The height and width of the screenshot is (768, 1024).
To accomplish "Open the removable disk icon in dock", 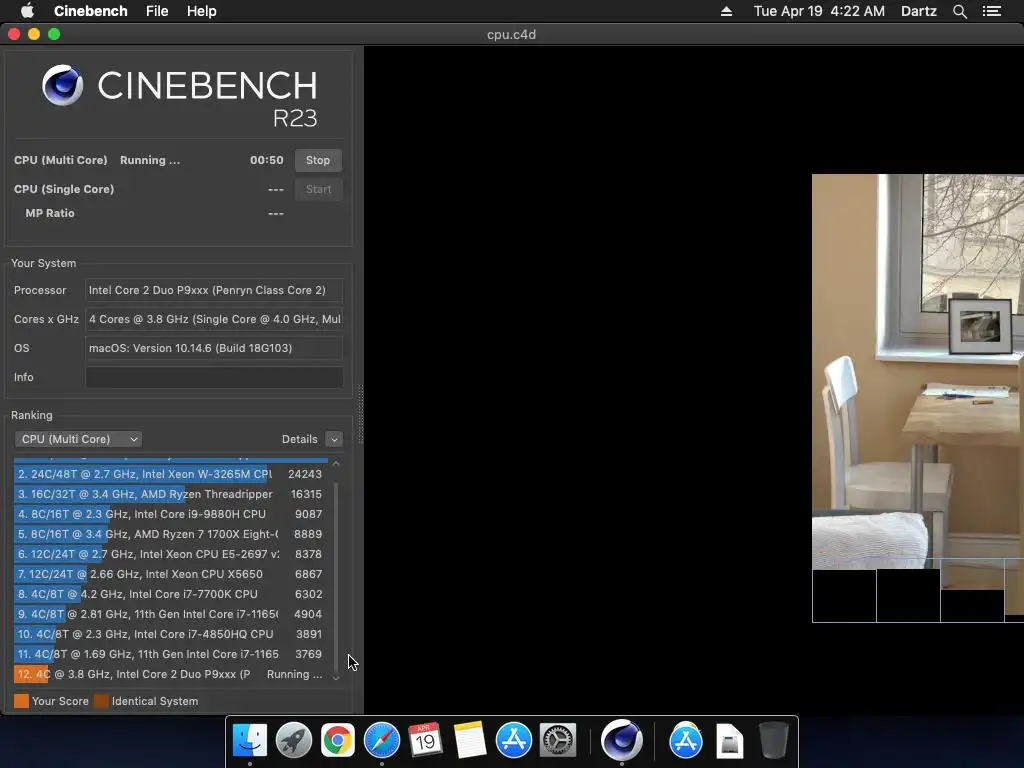I will click(729, 741).
